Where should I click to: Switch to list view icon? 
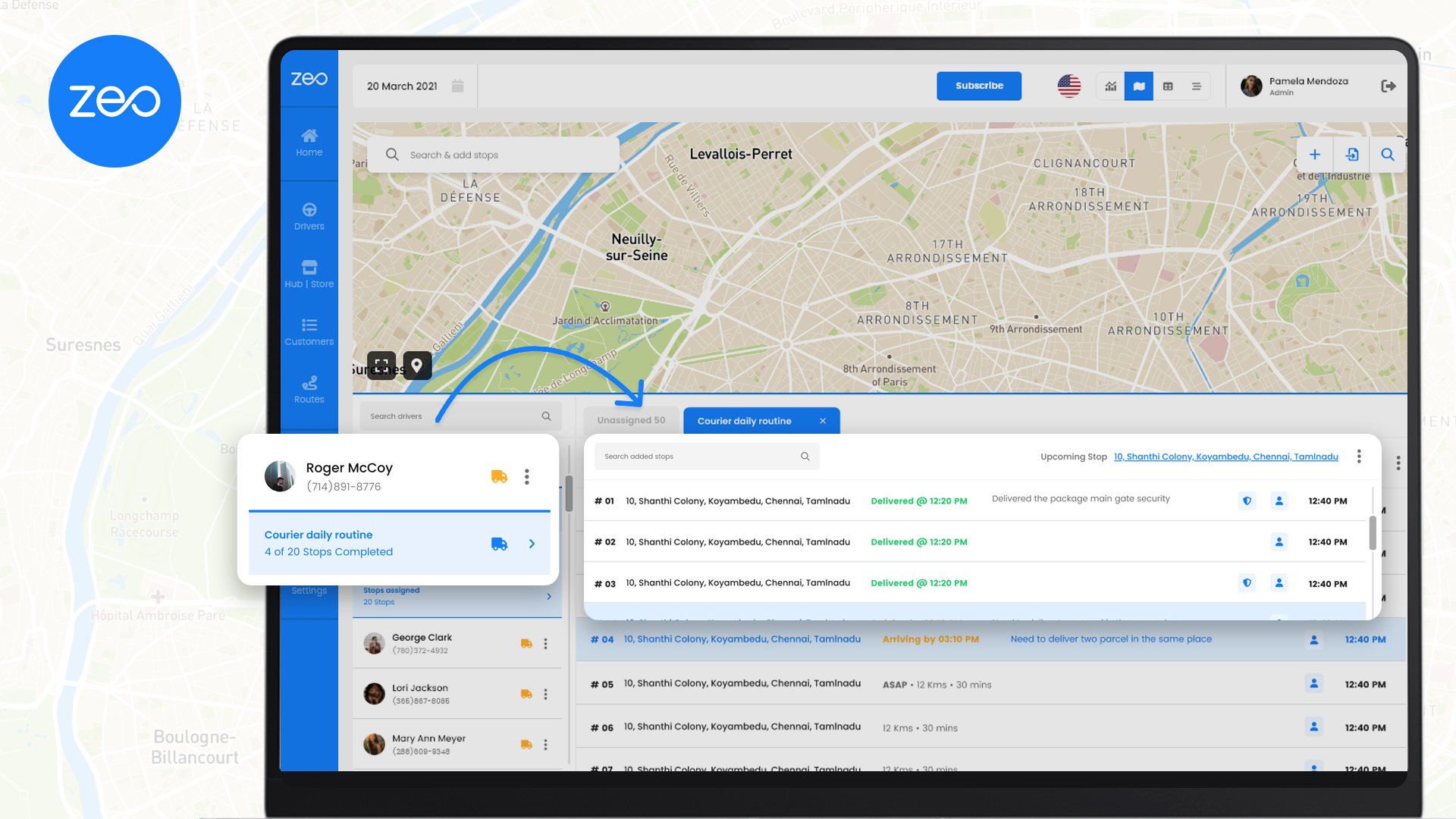tap(1197, 86)
